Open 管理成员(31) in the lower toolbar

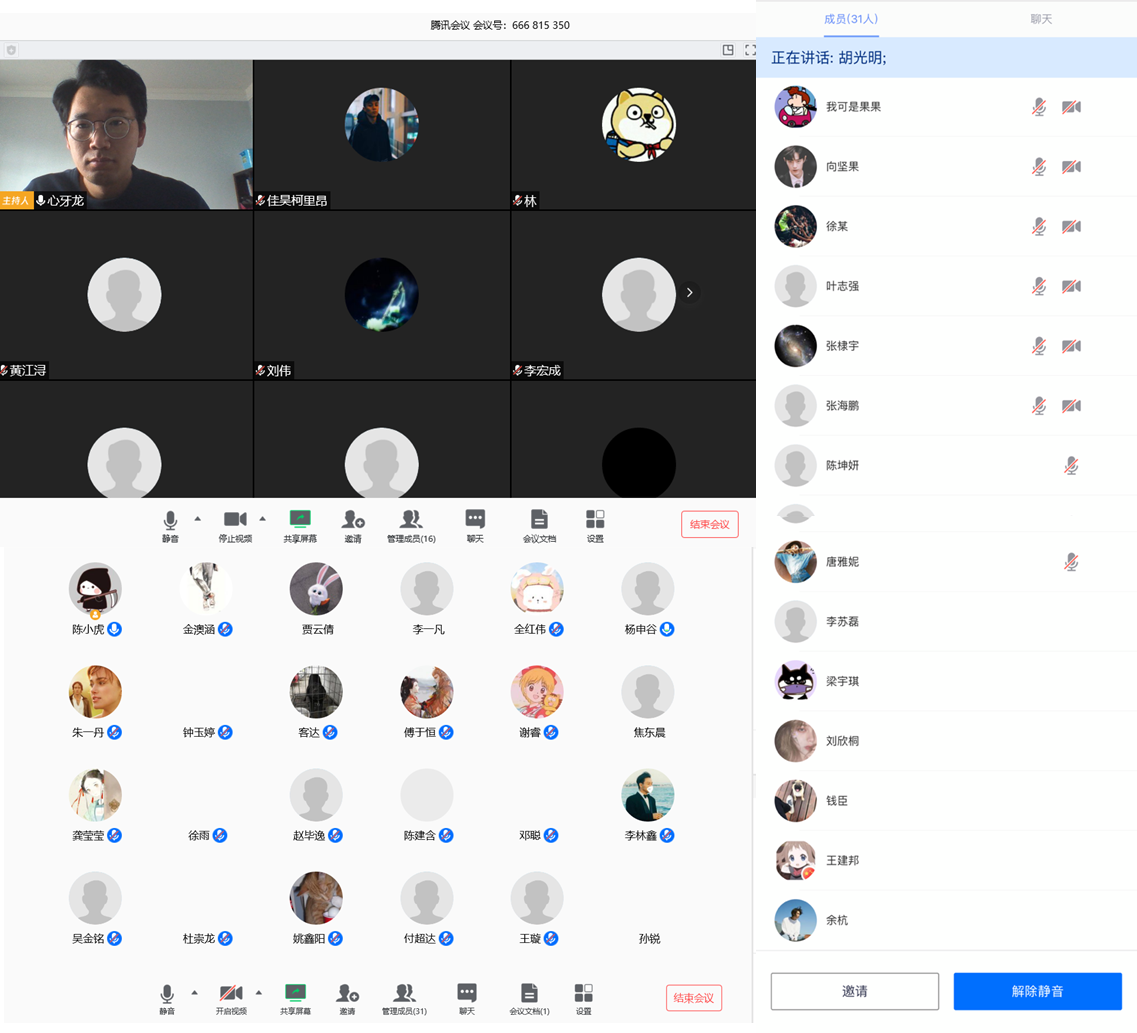pos(404,993)
